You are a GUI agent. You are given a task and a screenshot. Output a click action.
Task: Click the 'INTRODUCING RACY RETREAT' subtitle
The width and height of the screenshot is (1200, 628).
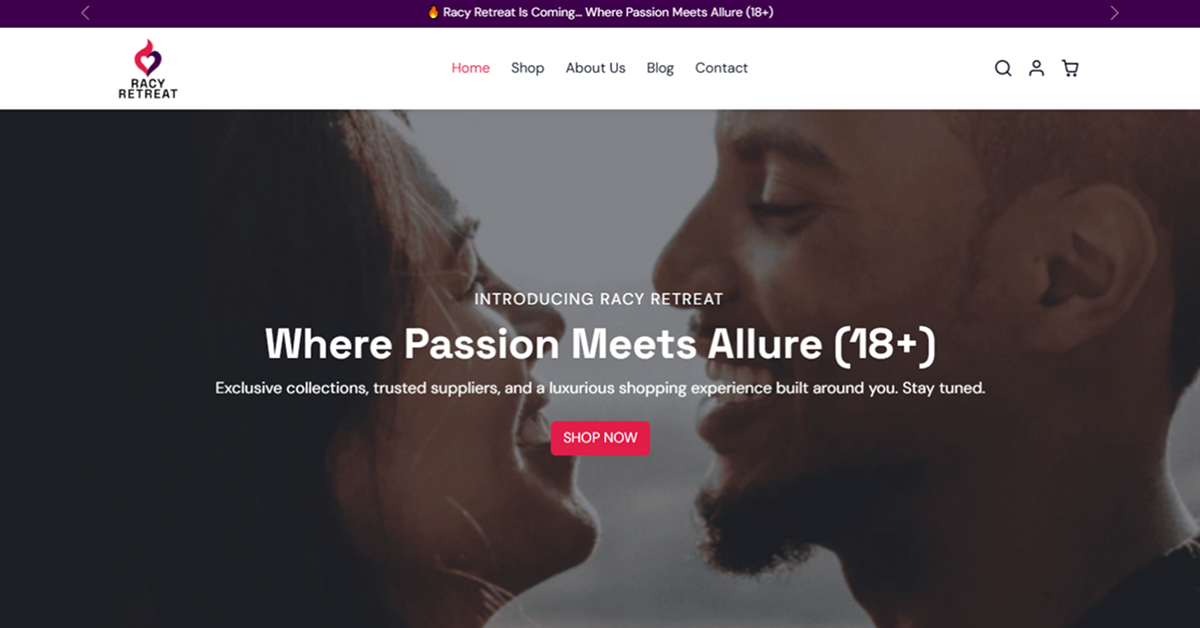pyautogui.click(x=599, y=299)
